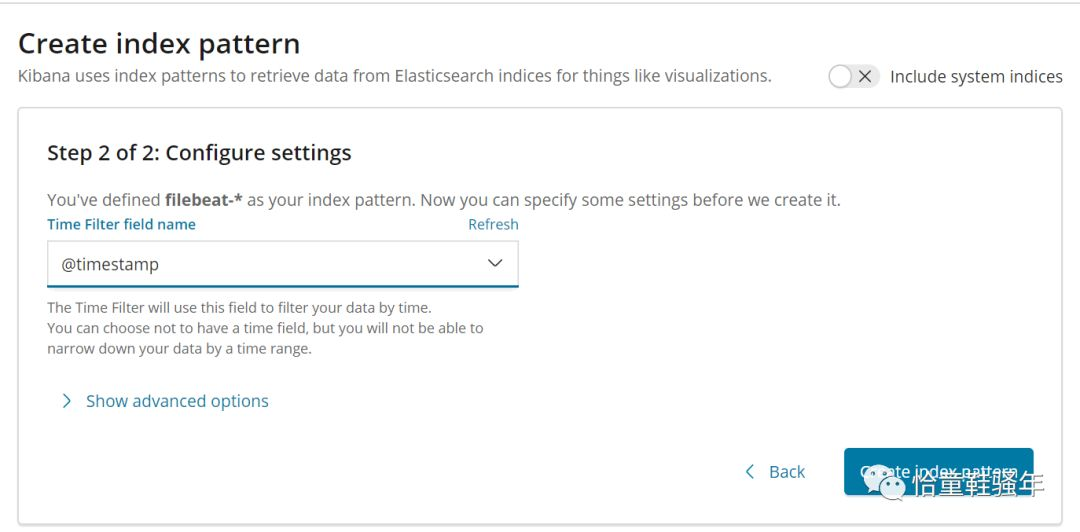
Task: Click the left chevron icon beside Back
Action: click(749, 472)
